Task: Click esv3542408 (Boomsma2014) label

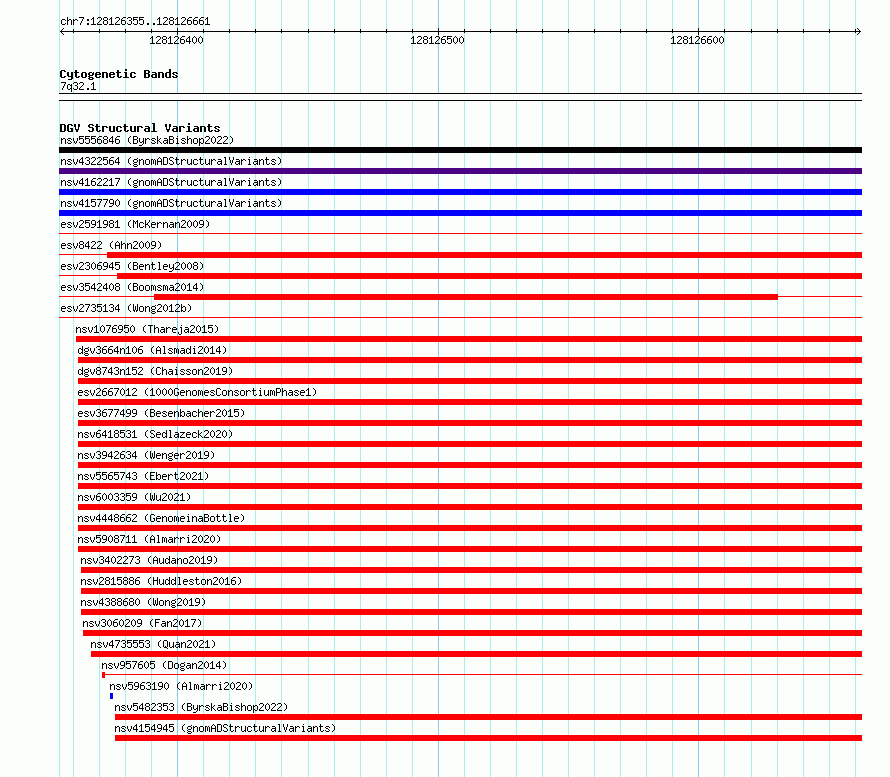Action: pos(132,287)
